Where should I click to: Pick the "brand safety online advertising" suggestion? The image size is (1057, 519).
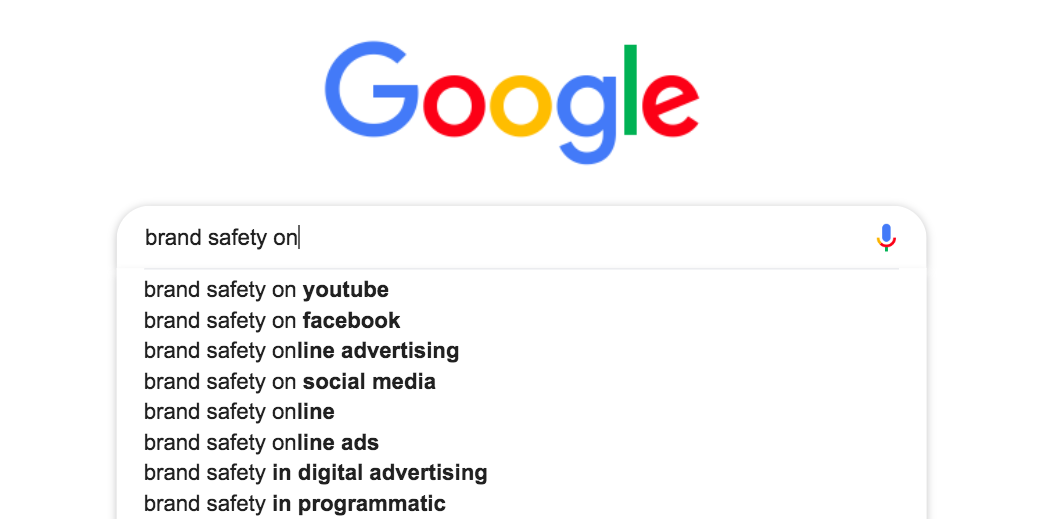click(301, 351)
